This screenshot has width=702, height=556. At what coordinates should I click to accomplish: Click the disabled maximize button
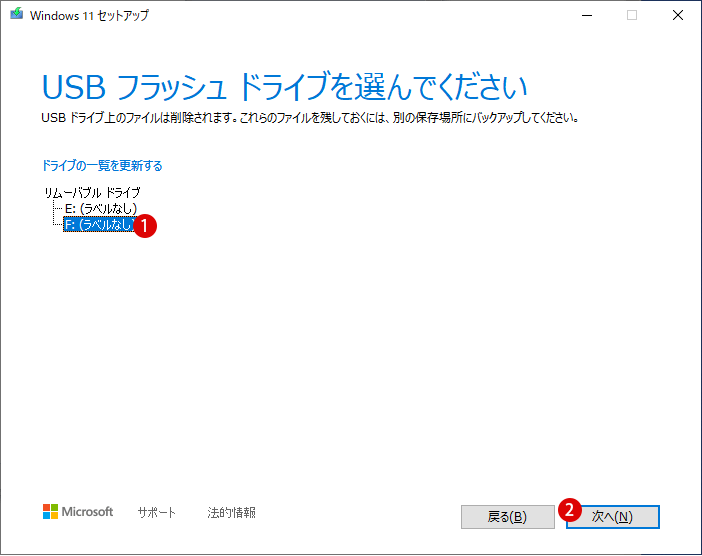(632, 15)
